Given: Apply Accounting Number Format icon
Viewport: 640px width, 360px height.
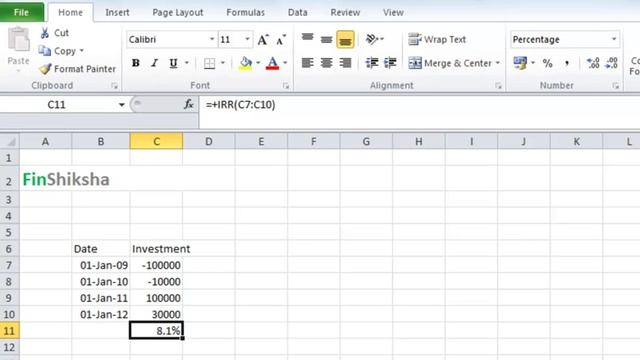Looking at the screenshot, I should pyautogui.click(x=520, y=63).
